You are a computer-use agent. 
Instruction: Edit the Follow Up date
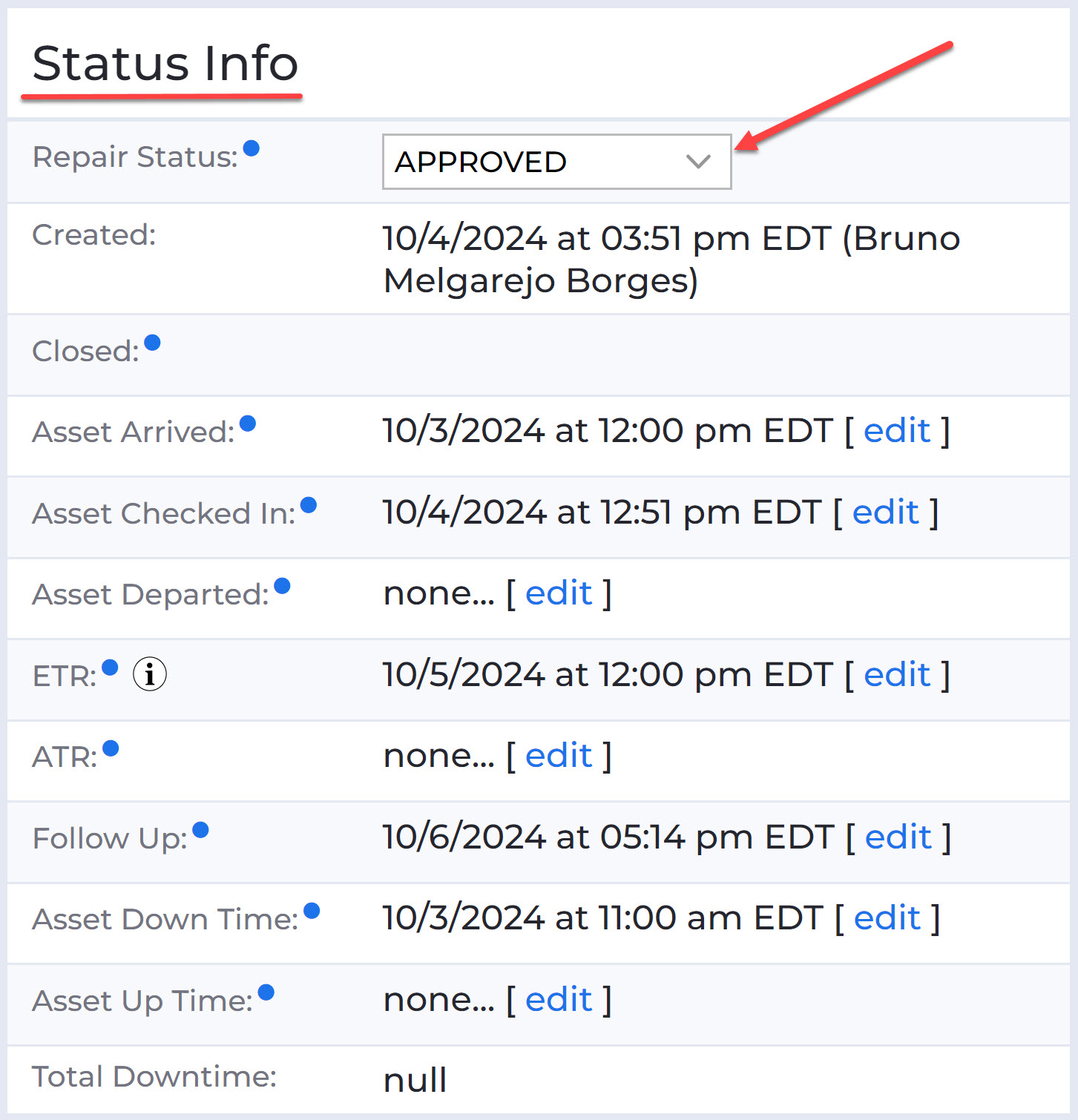point(898,837)
